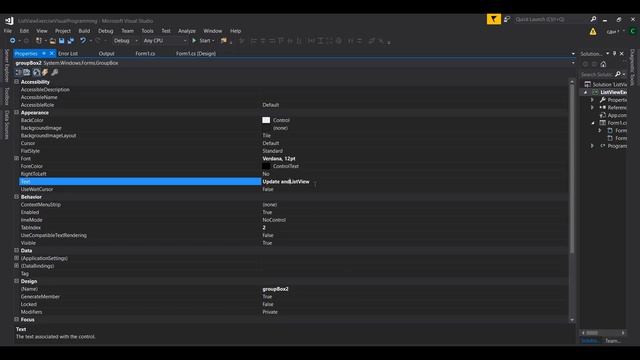Click the Properties page icon in Properties toolbar
Screen dimensions: 640x360
pos(36,72)
